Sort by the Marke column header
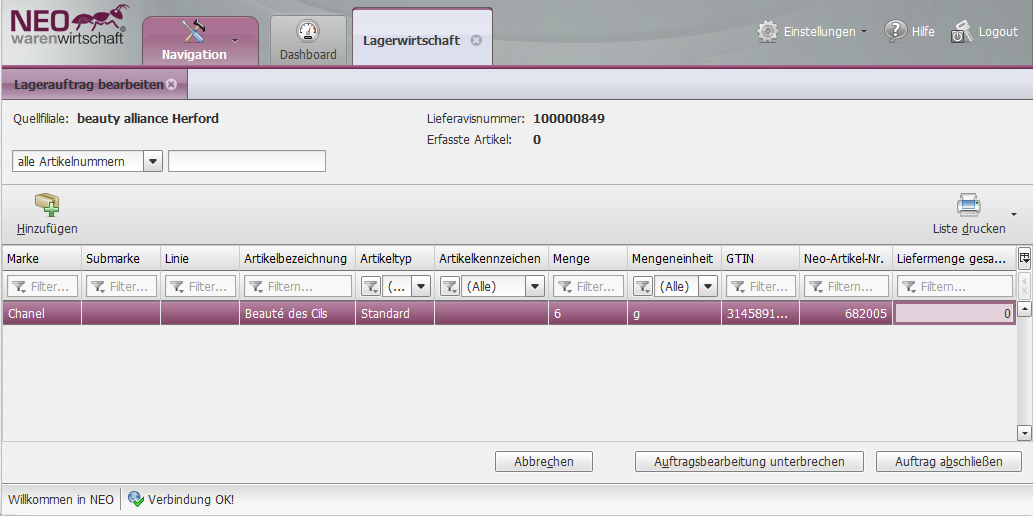The width and height of the screenshot is (1033, 516). click(42, 258)
